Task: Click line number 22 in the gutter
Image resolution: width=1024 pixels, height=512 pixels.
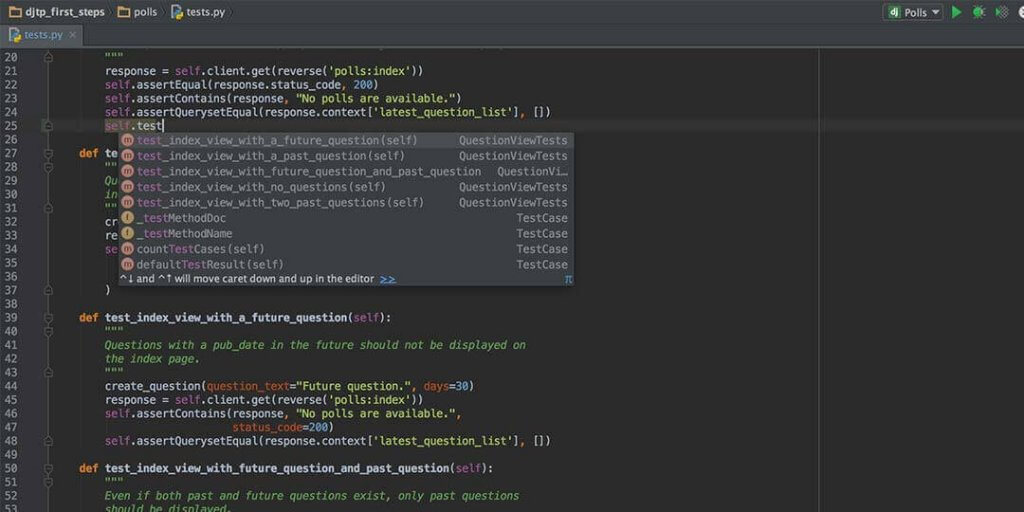Action: tap(10, 85)
